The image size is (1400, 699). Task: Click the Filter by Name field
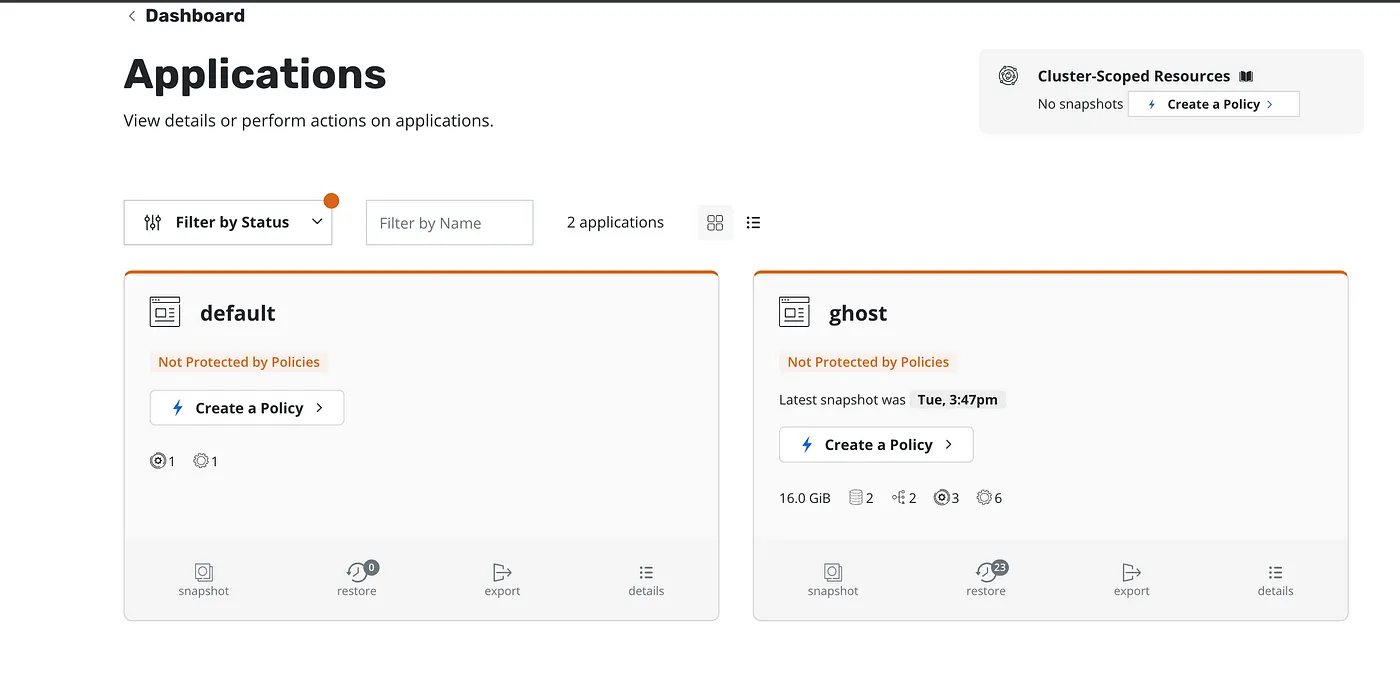[449, 223]
